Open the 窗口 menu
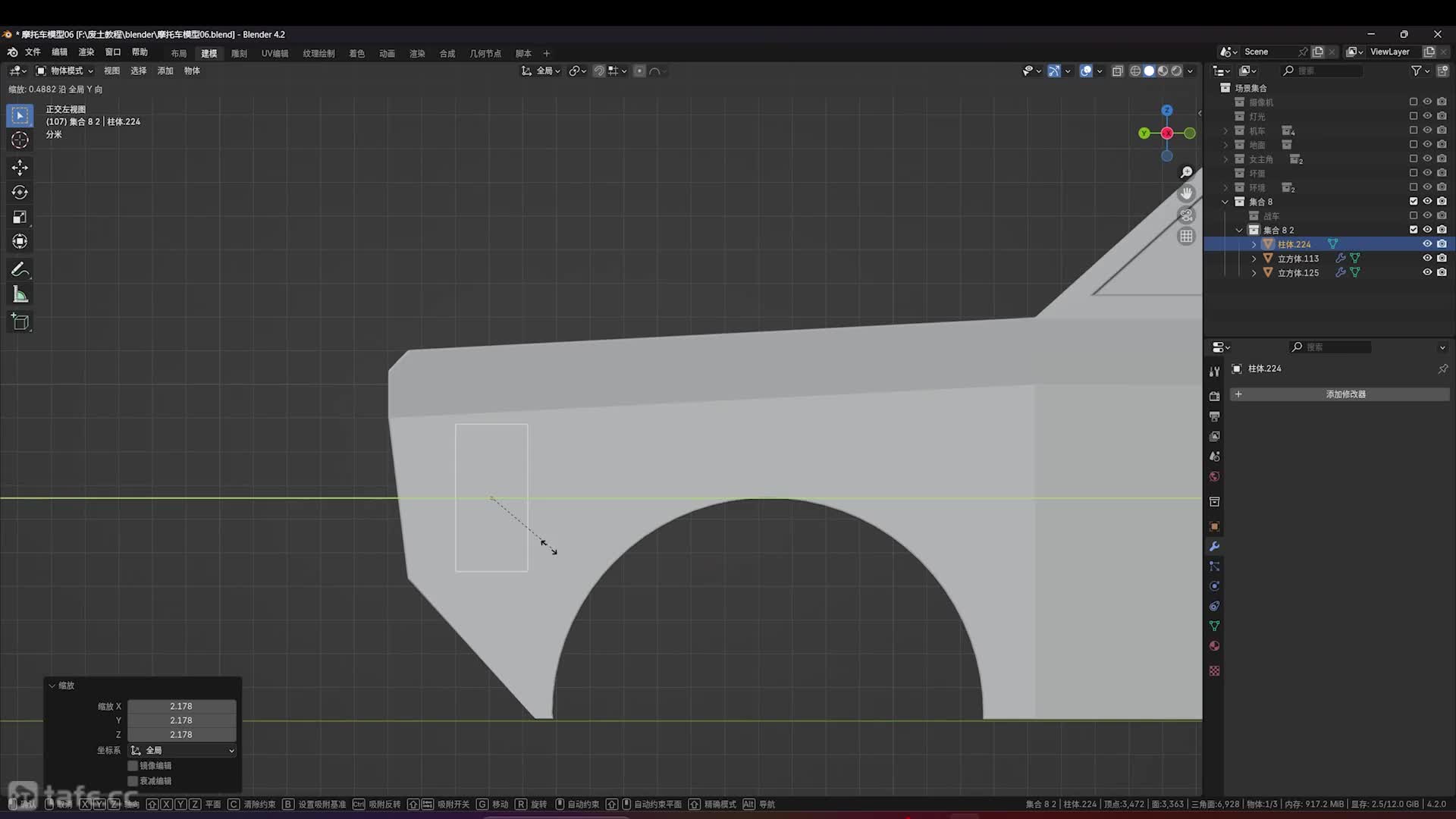The height and width of the screenshot is (819, 1456). pos(113,52)
